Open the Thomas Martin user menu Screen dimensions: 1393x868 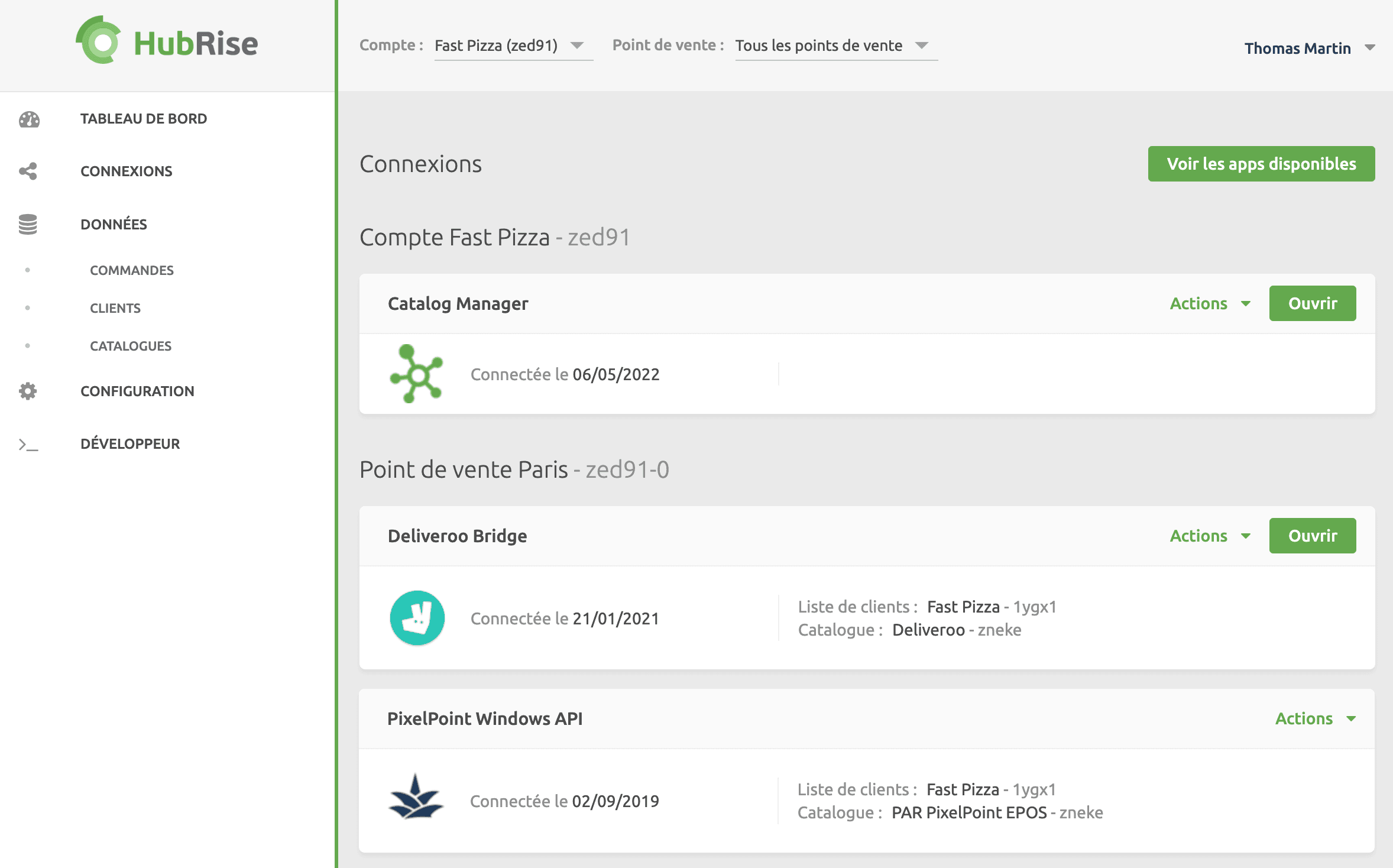[1310, 48]
